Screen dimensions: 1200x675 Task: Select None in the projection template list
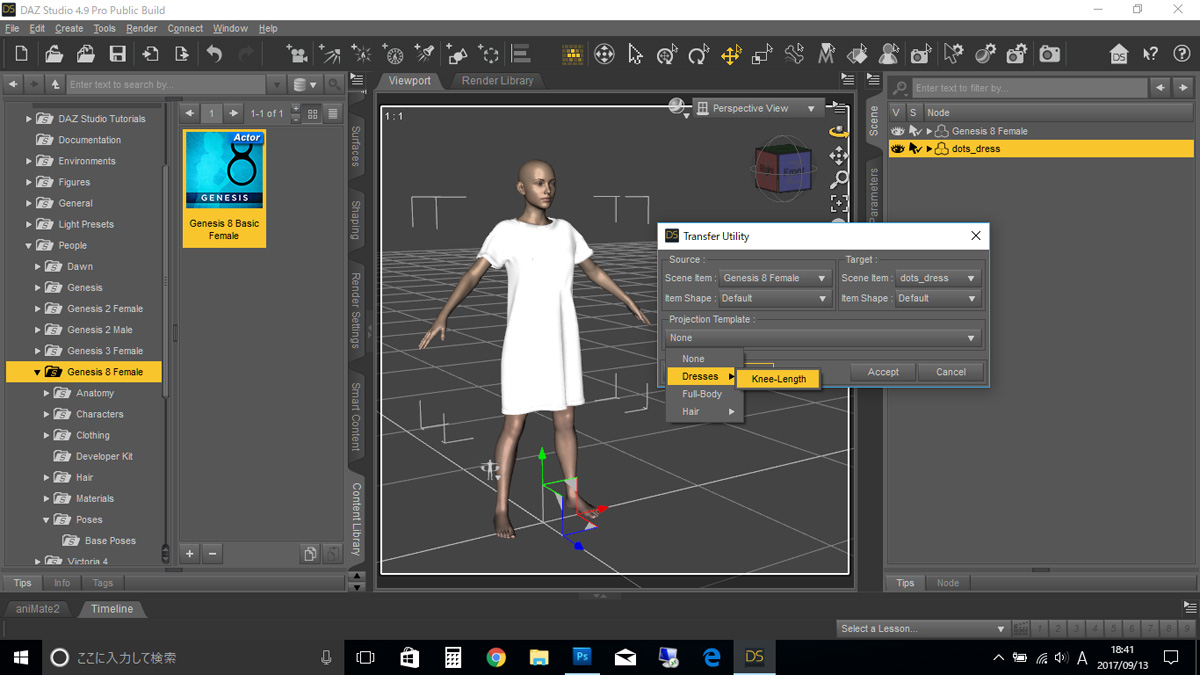click(x=693, y=359)
